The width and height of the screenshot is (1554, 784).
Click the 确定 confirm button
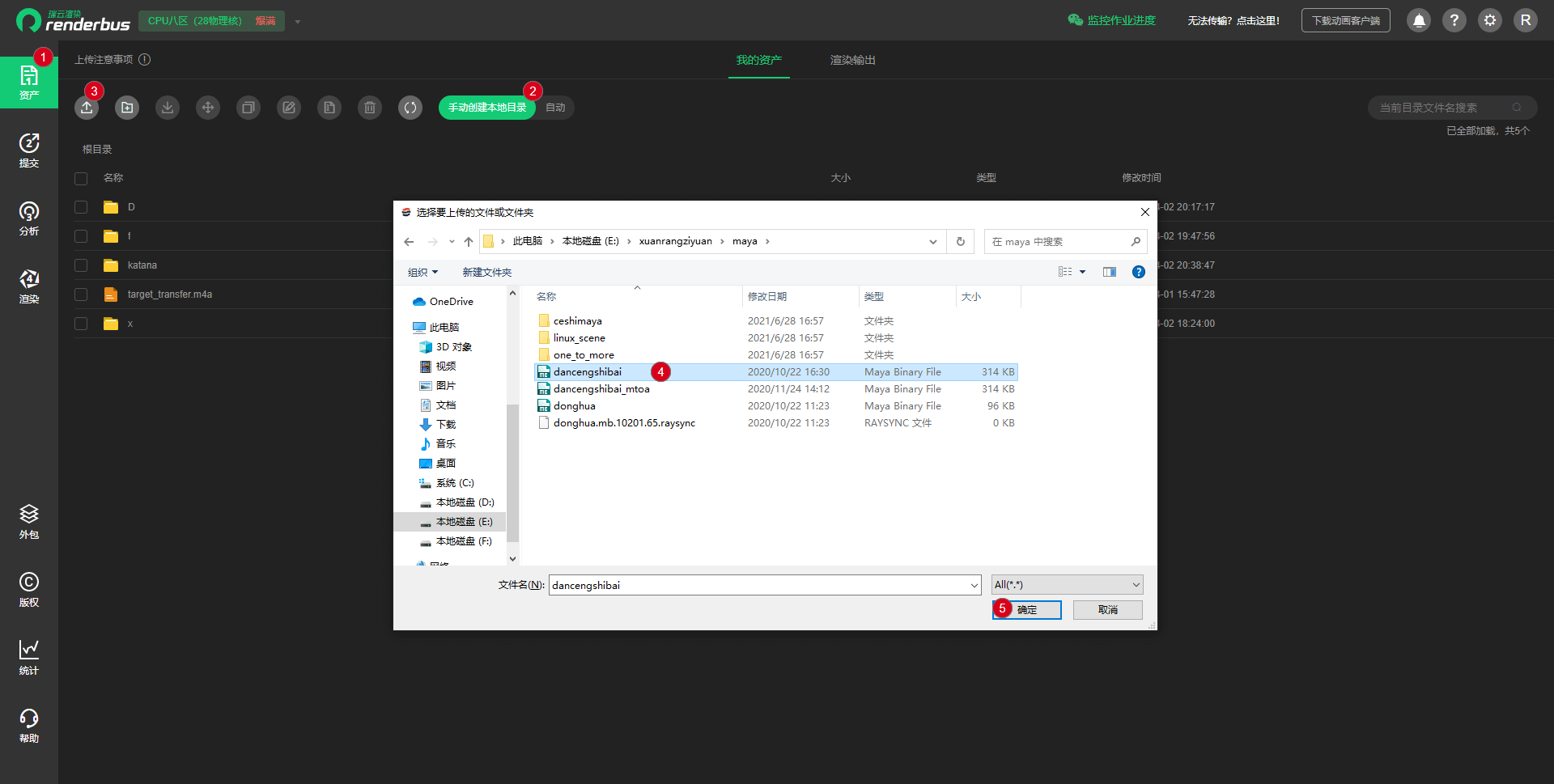coord(1027,610)
